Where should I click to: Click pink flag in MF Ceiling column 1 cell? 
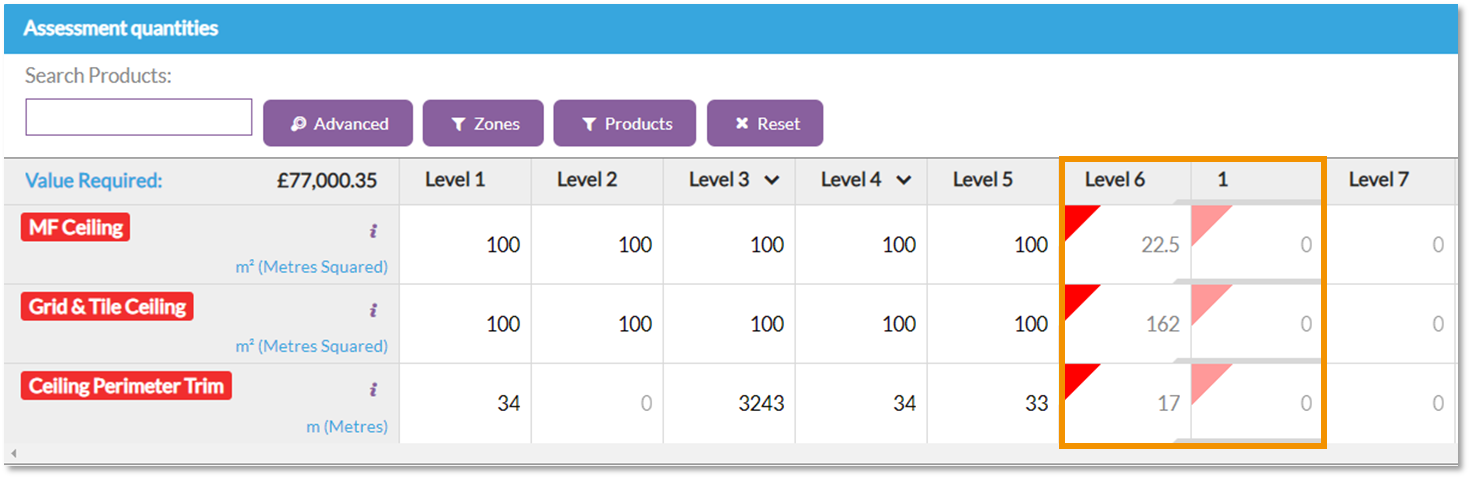tap(1205, 217)
